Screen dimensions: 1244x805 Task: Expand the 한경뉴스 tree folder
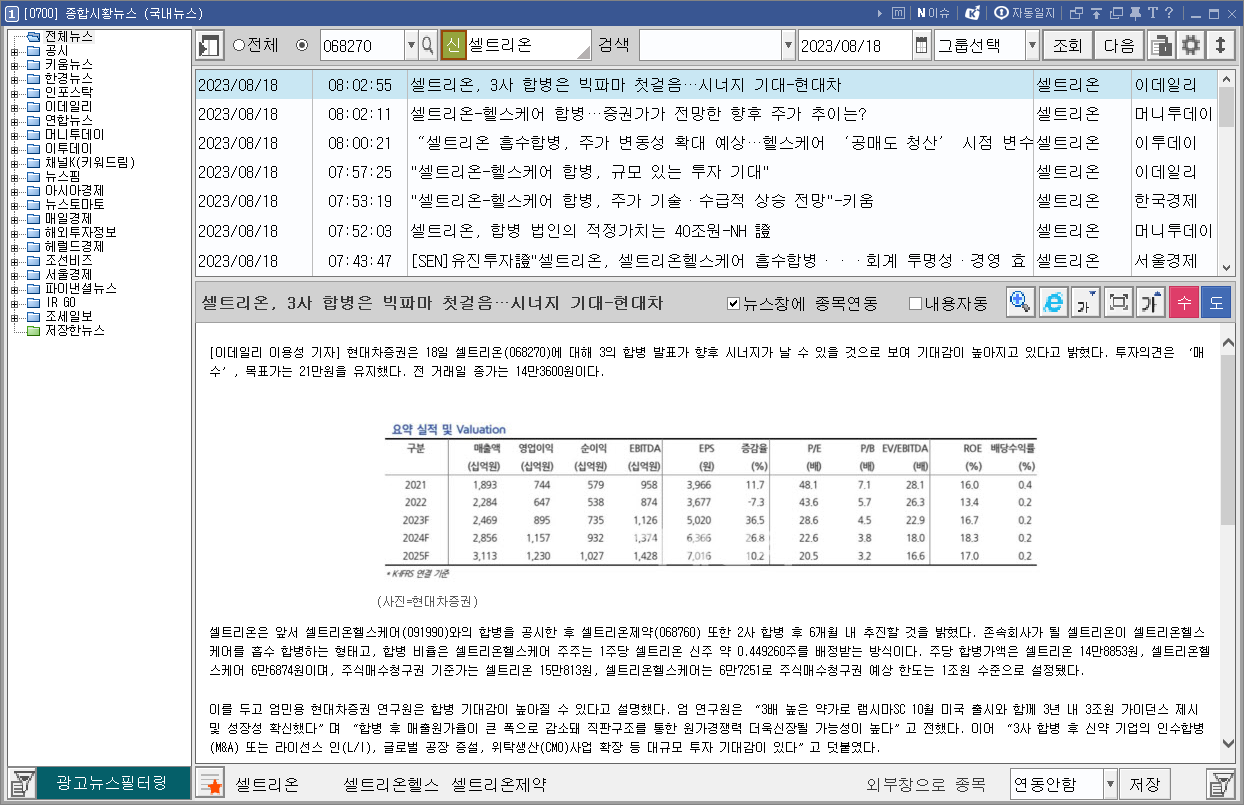pyautogui.click(x=14, y=79)
